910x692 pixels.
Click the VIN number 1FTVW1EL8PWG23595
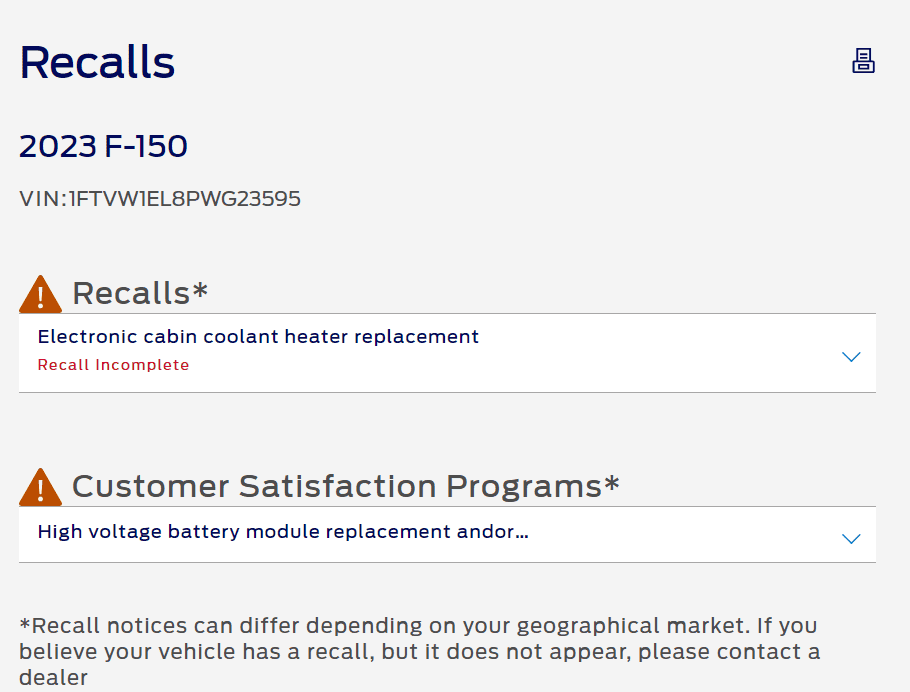[183, 199]
